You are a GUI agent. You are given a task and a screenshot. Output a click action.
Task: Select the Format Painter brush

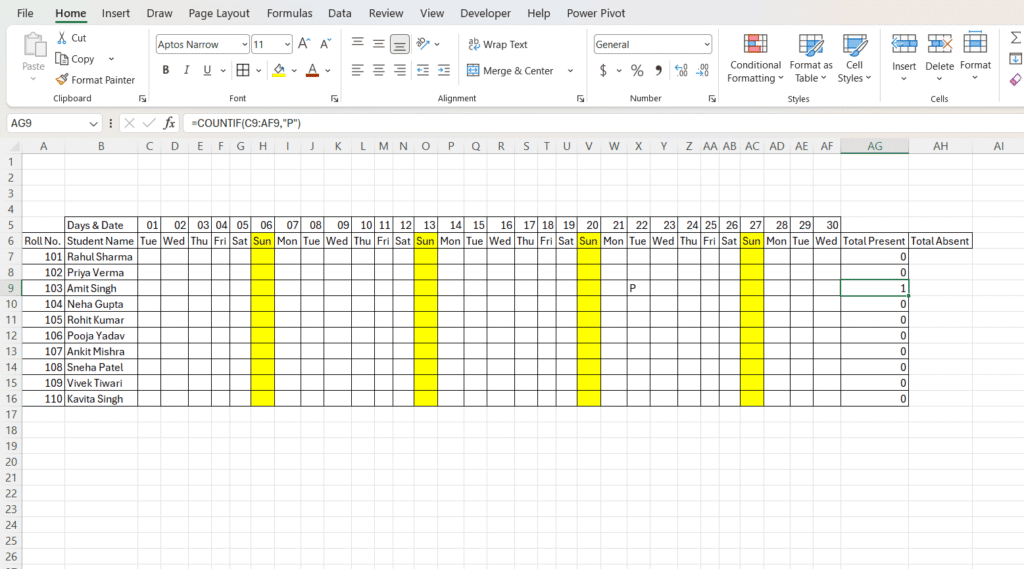[62, 80]
